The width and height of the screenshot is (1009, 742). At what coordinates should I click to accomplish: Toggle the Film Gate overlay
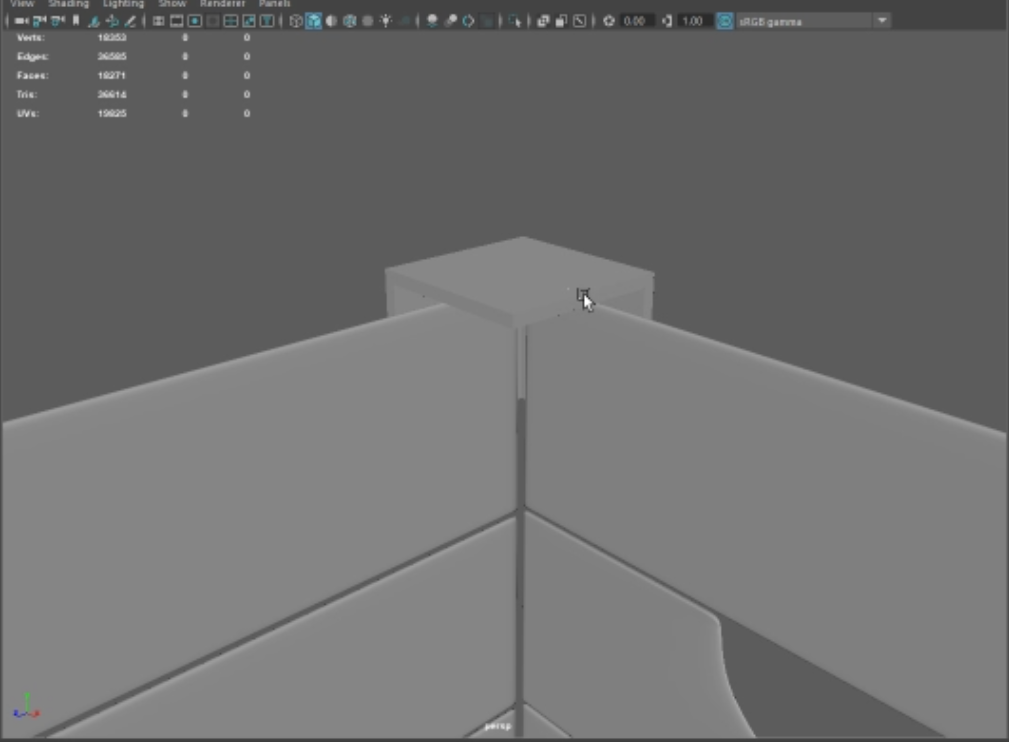pos(176,20)
